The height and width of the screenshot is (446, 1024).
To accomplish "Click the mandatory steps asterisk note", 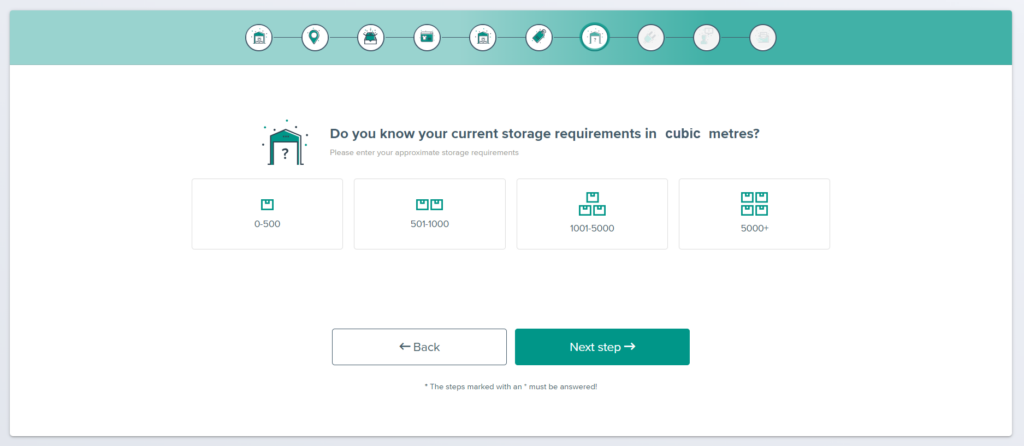I will [511, 387].
